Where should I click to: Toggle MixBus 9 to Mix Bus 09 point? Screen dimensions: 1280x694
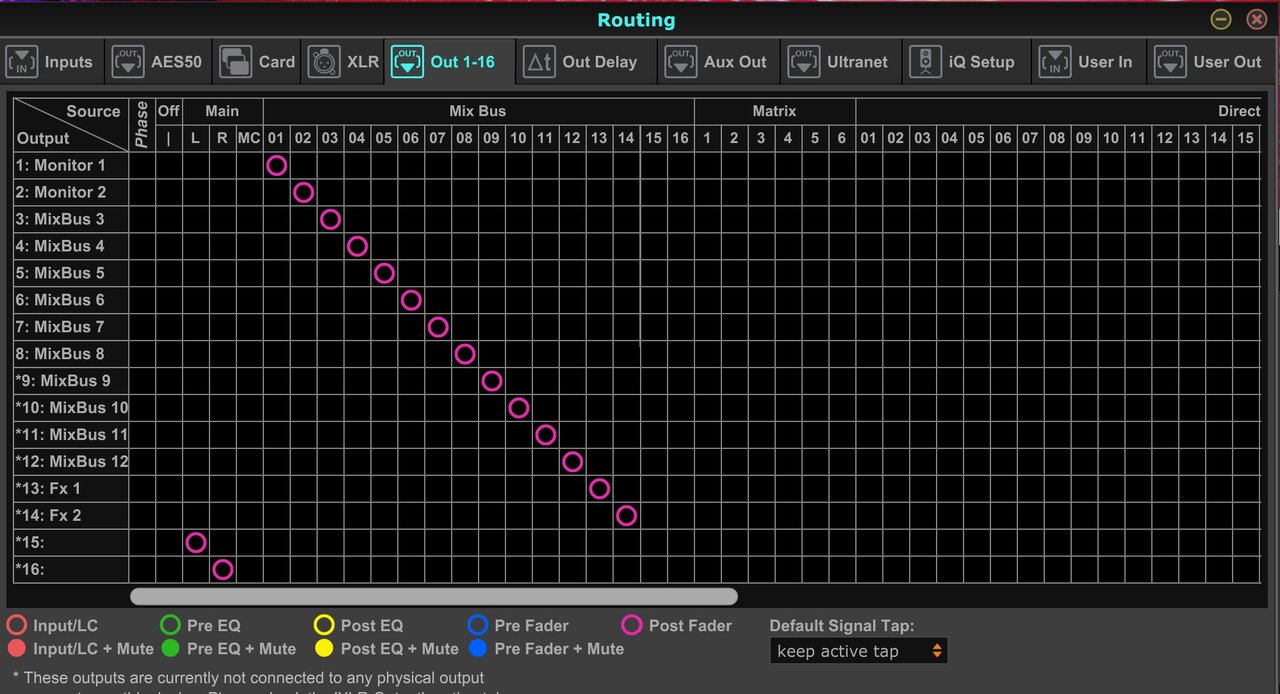pyautogui.click(x=492, y=381)
